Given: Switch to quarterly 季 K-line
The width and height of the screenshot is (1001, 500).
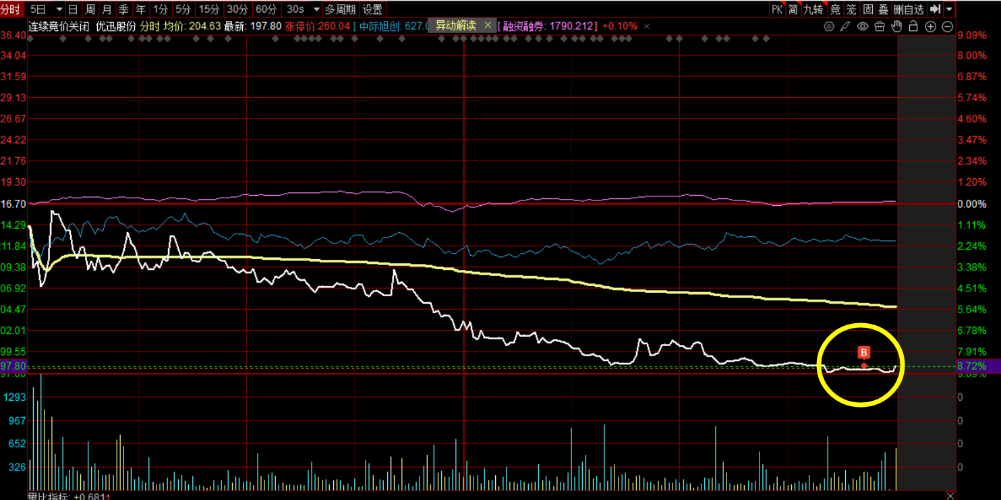Looking at the screenshot, I should [123, 9].
